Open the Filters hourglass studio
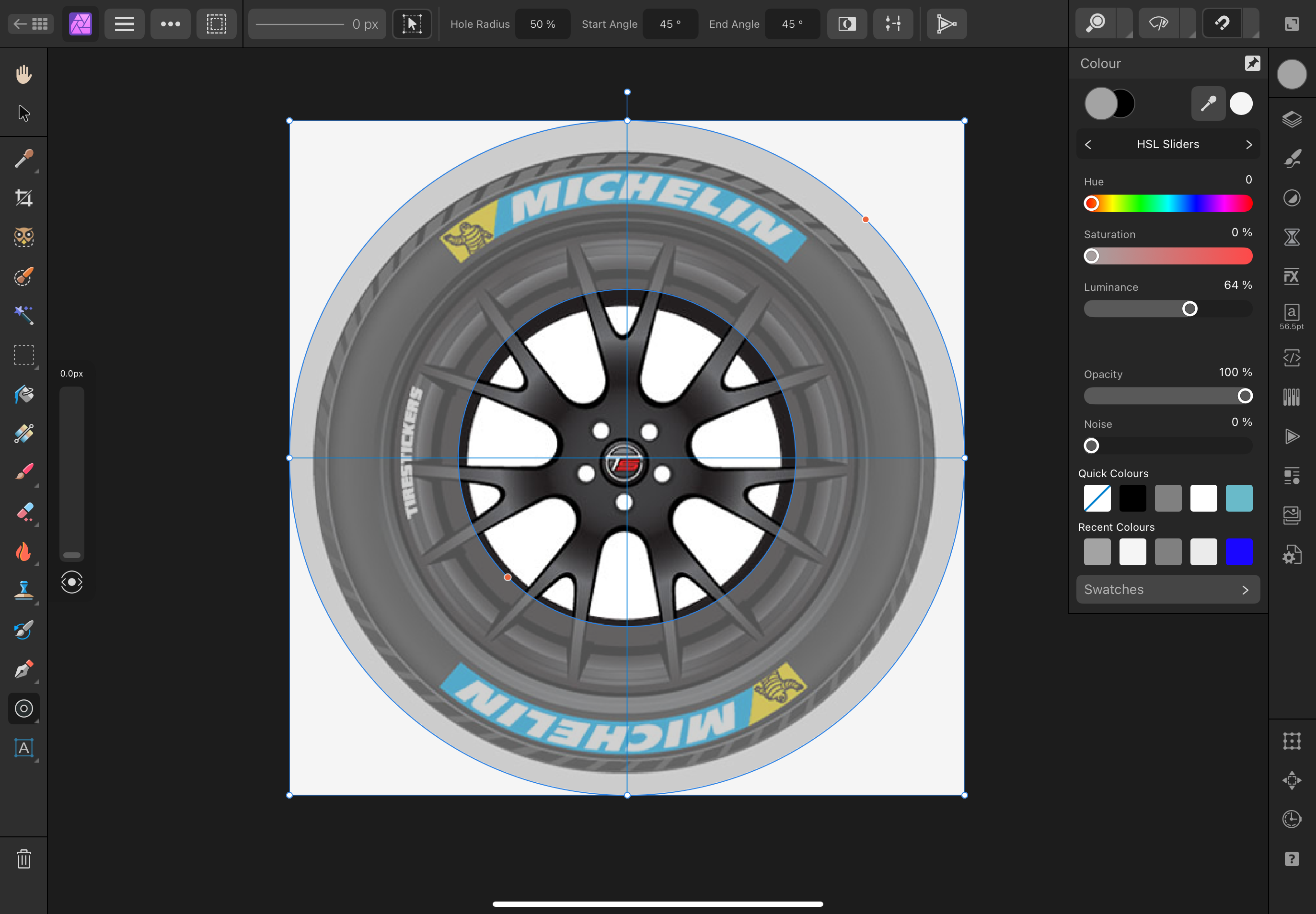 (x=1292, y=237)
